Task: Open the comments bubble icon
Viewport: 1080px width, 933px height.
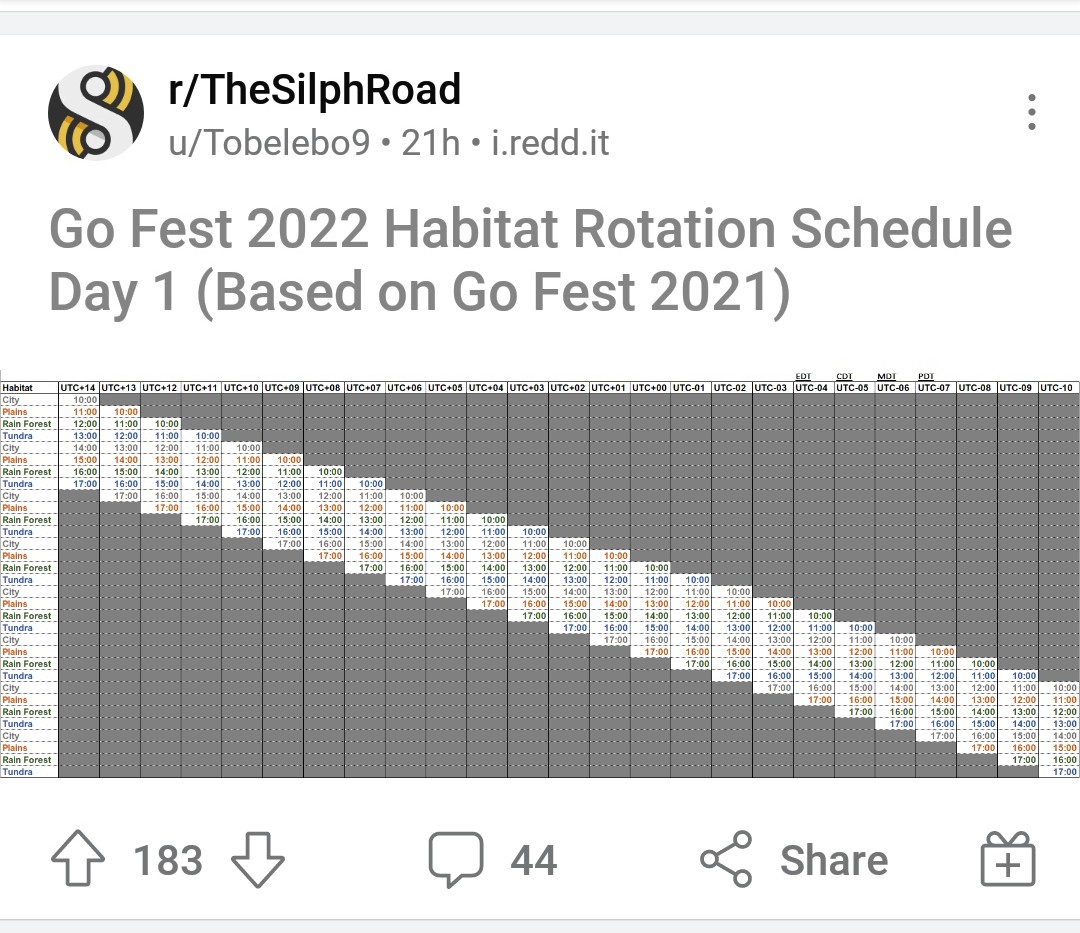Action: [x=456, y=859]
